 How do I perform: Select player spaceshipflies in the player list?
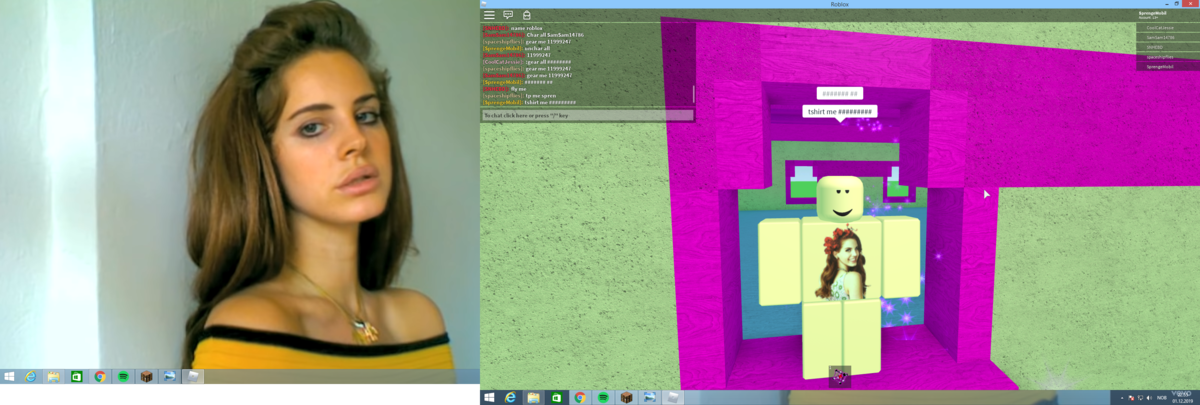point(1168,57)
